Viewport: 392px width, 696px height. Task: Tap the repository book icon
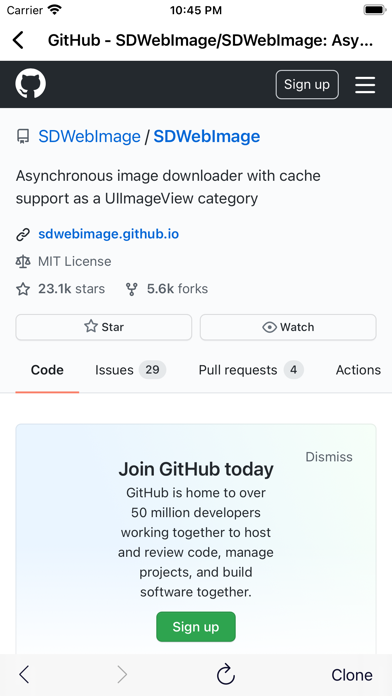pos(23,136)
